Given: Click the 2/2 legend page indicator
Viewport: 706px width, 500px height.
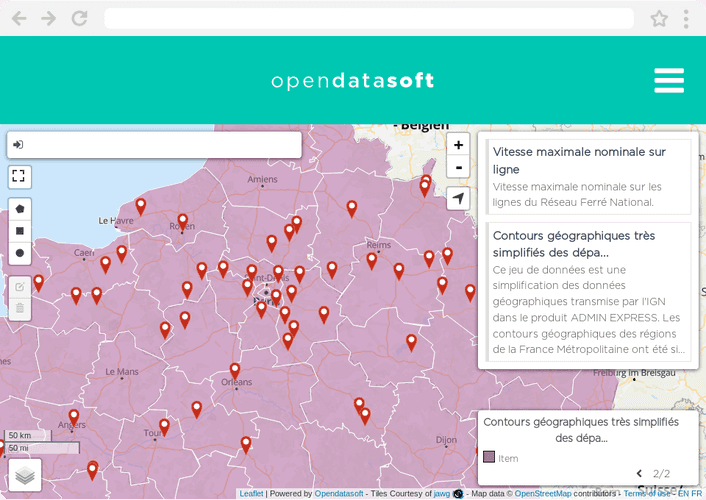Looking at the screenshot, I should pyautogui.click(x=661, y=473).
